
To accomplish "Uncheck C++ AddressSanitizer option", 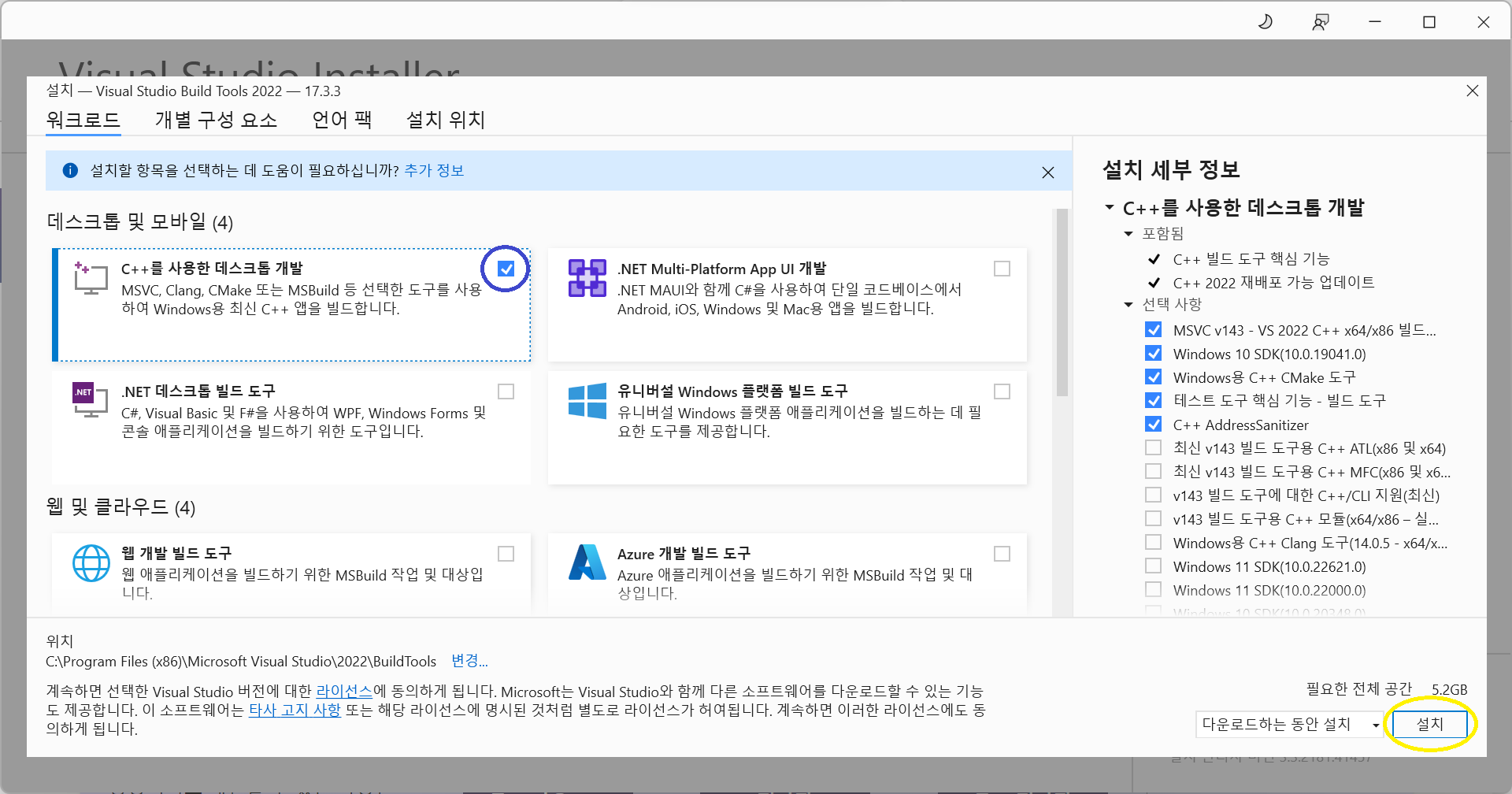I will tap(1154, 425).
